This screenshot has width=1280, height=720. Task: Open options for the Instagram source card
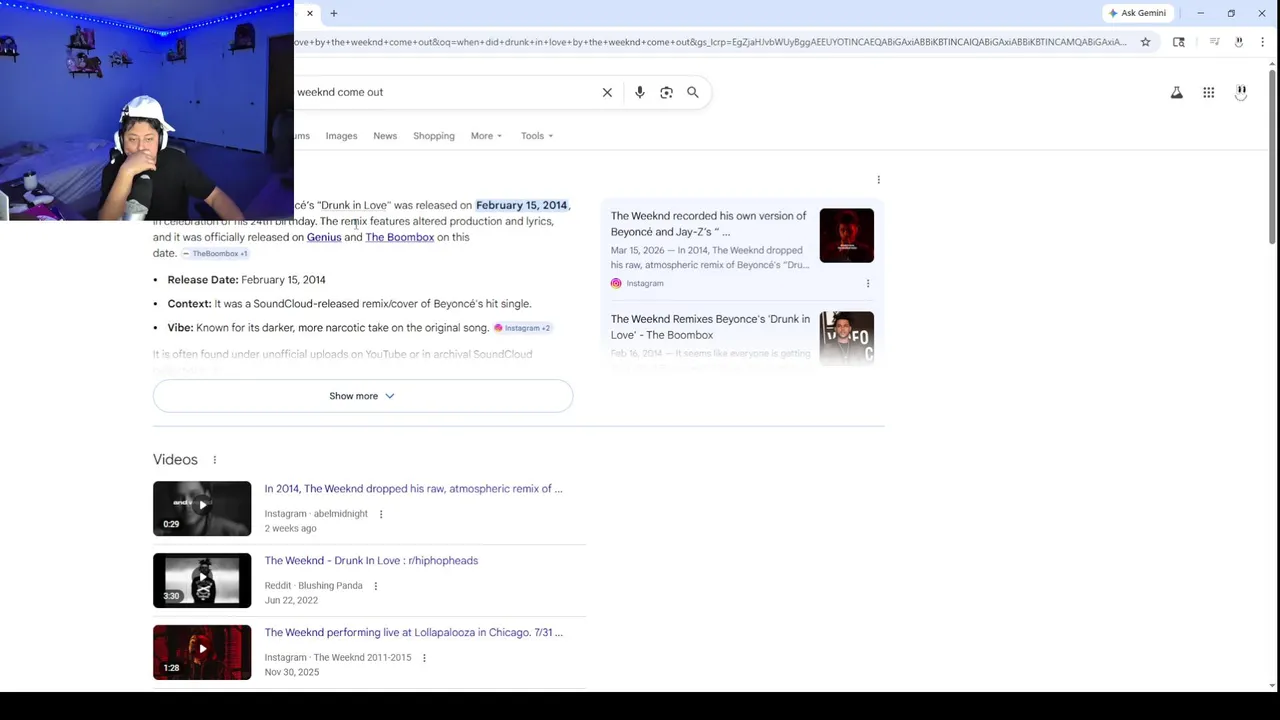point(868,283)
